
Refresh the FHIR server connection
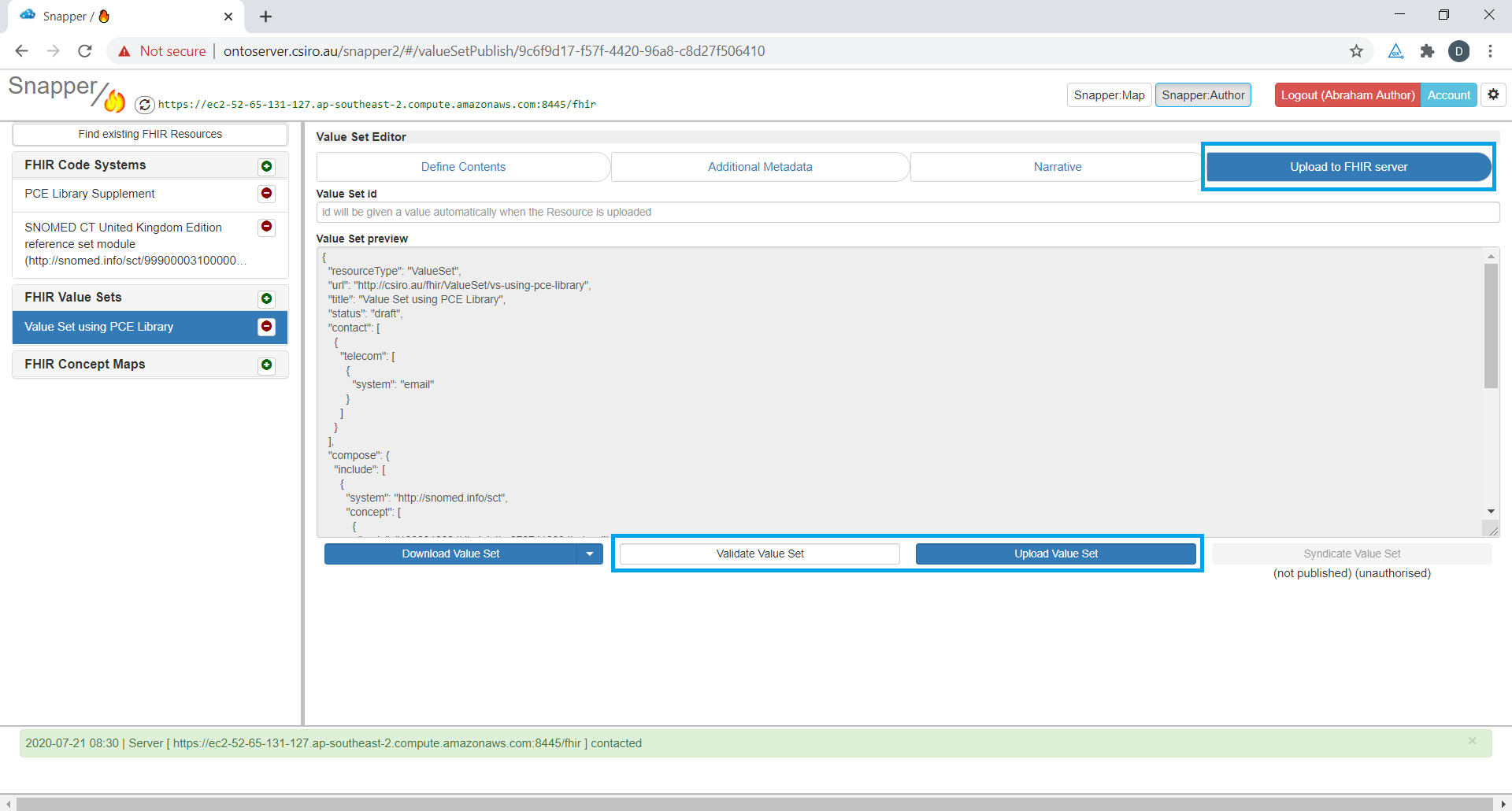coord(144,104)
